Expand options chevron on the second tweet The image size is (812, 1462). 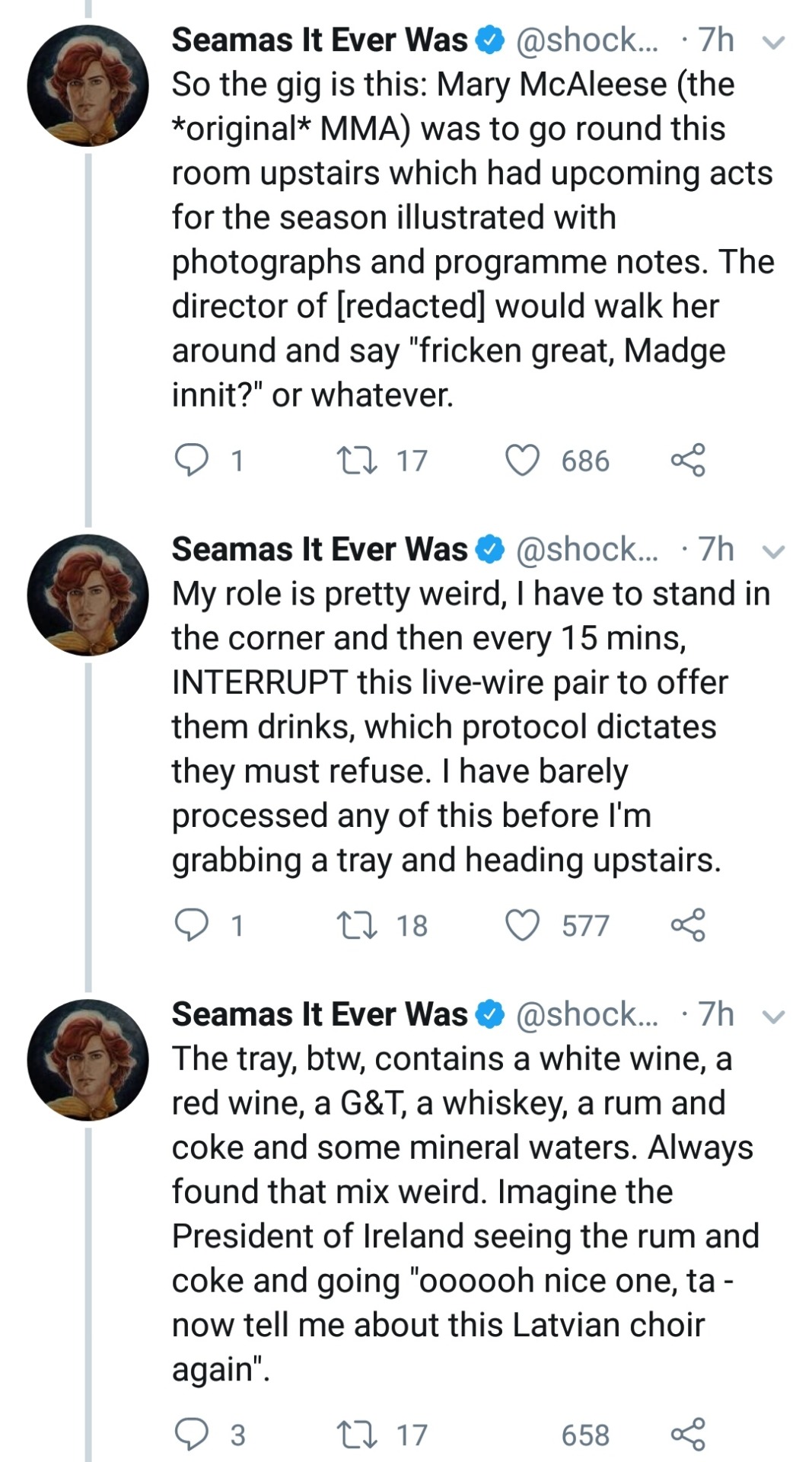[773, 552]
